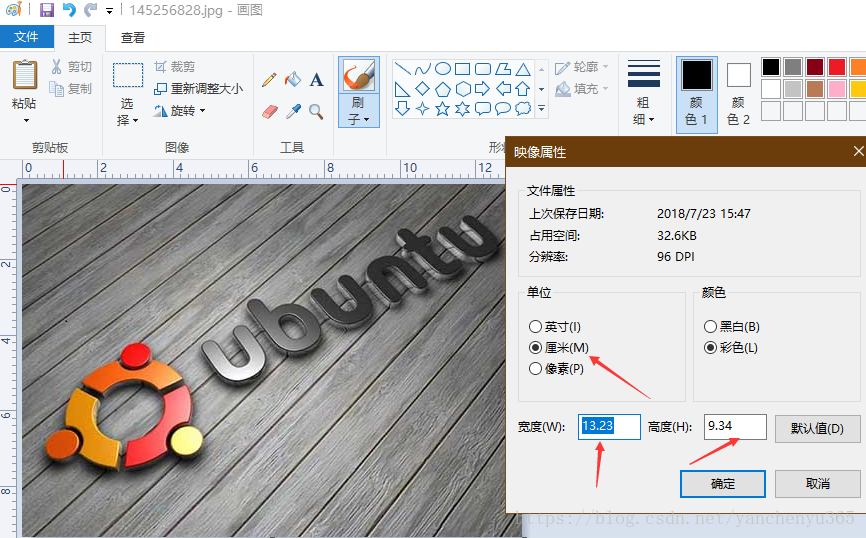The height and width of the screenshot is (538, 866).
Task: Select the straight line shape
Action: pyautogui.click(x=403, y=69)
